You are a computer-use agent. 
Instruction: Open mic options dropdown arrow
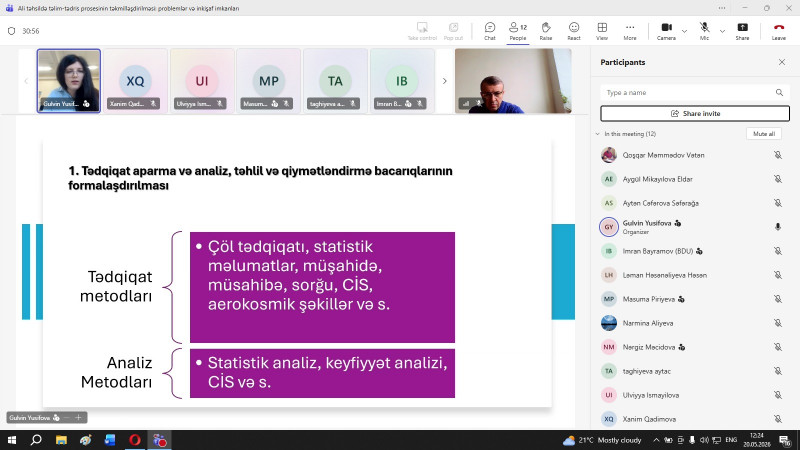point(722,31)
